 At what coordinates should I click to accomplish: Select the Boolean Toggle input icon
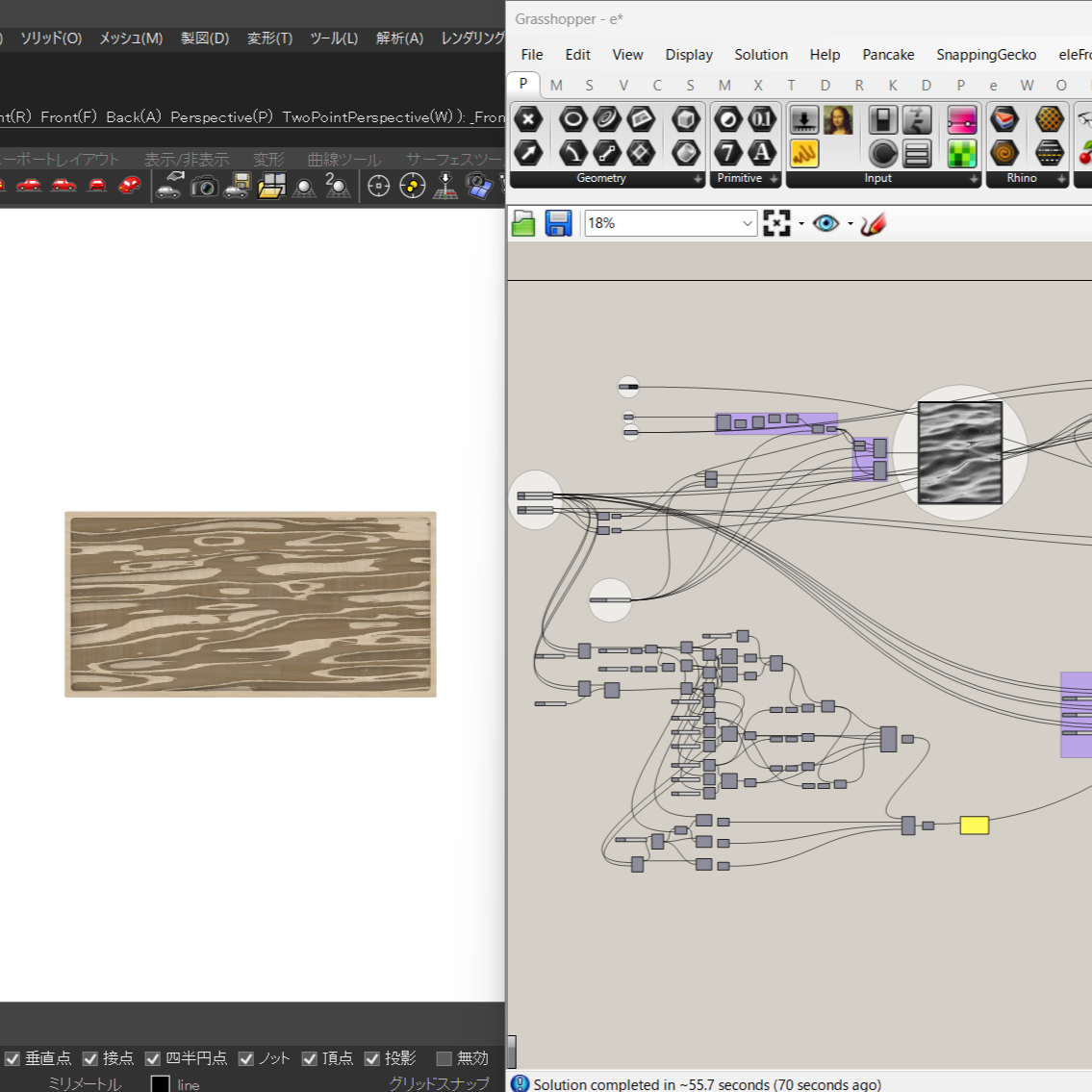[883, 120]
